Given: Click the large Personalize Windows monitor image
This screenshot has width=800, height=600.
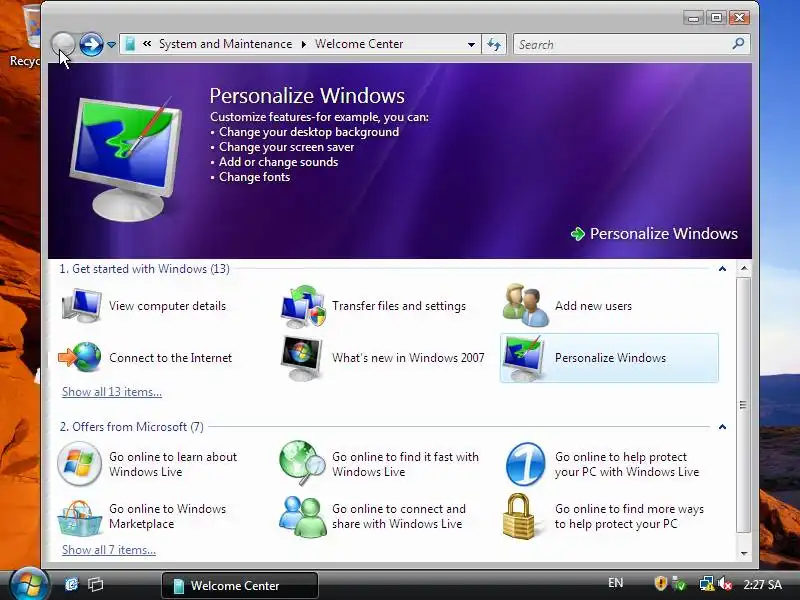Looking at the screenshot, I should coord(126,159).
